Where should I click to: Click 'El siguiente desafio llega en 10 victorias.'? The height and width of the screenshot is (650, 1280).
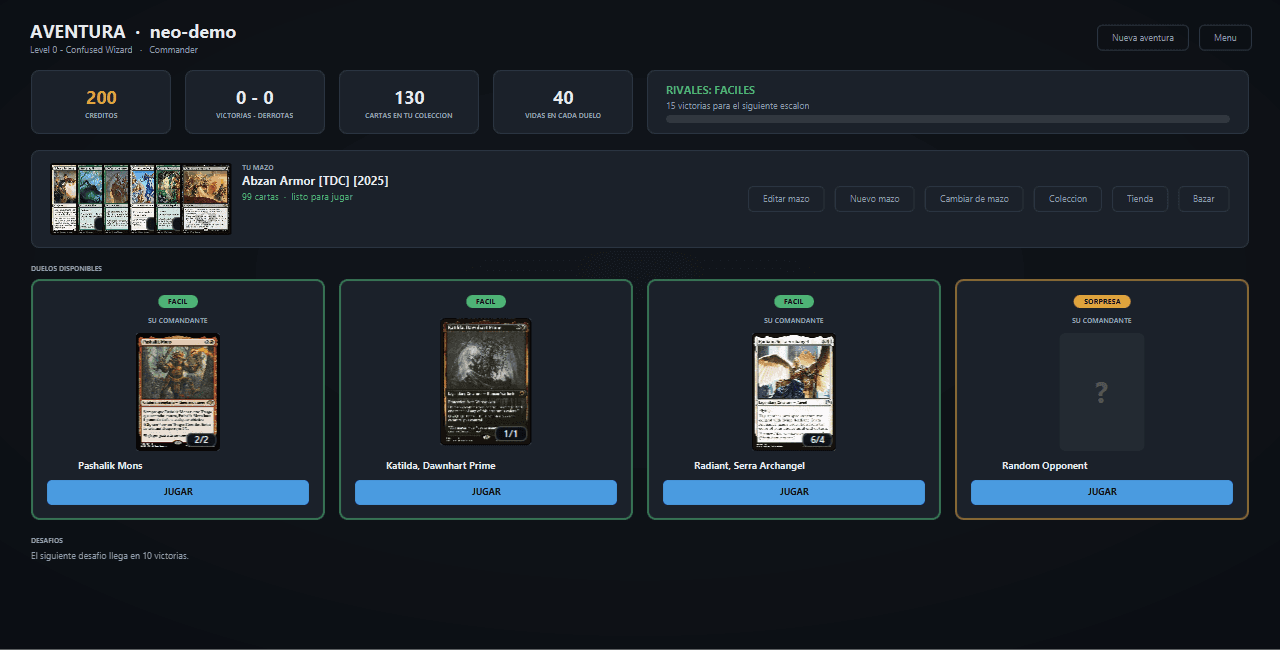(x=110, y=556)
